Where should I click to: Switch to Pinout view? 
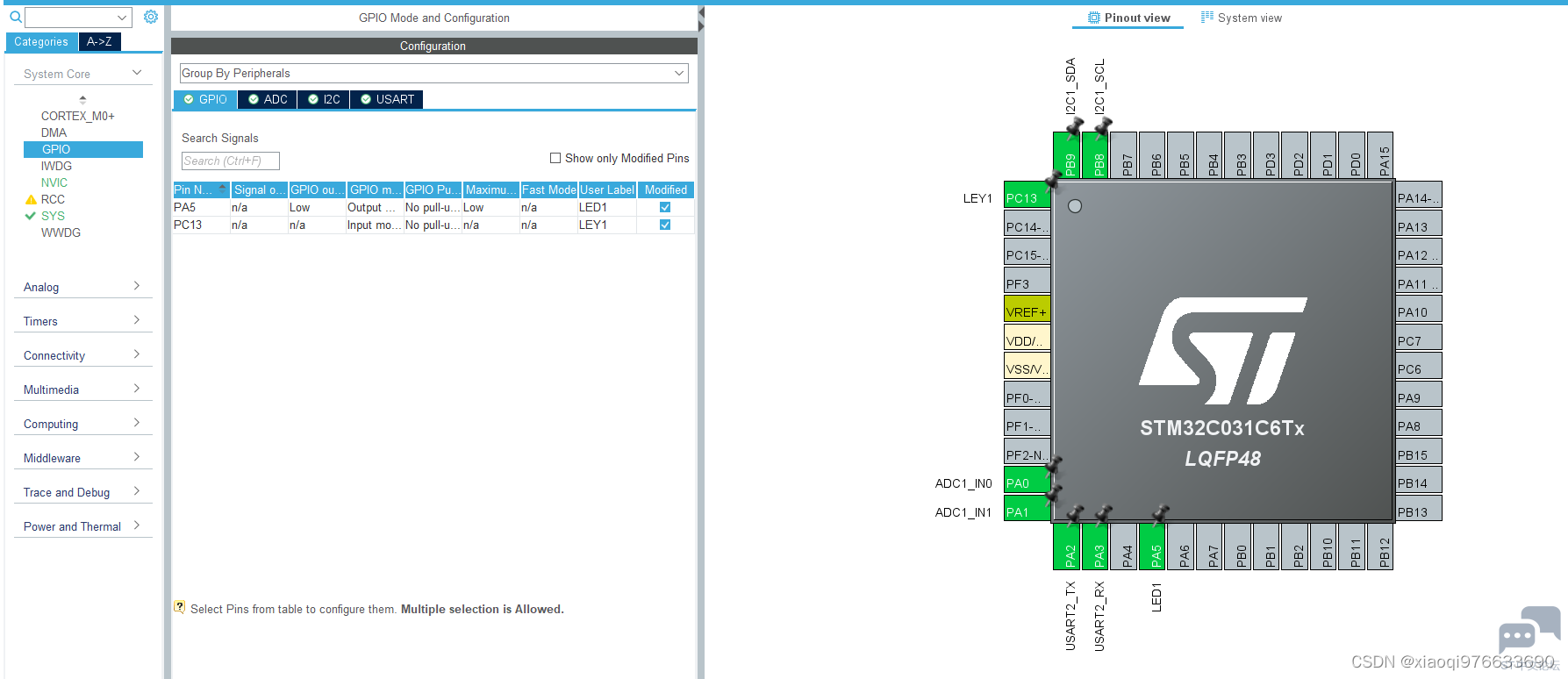tap(1128, 18)
